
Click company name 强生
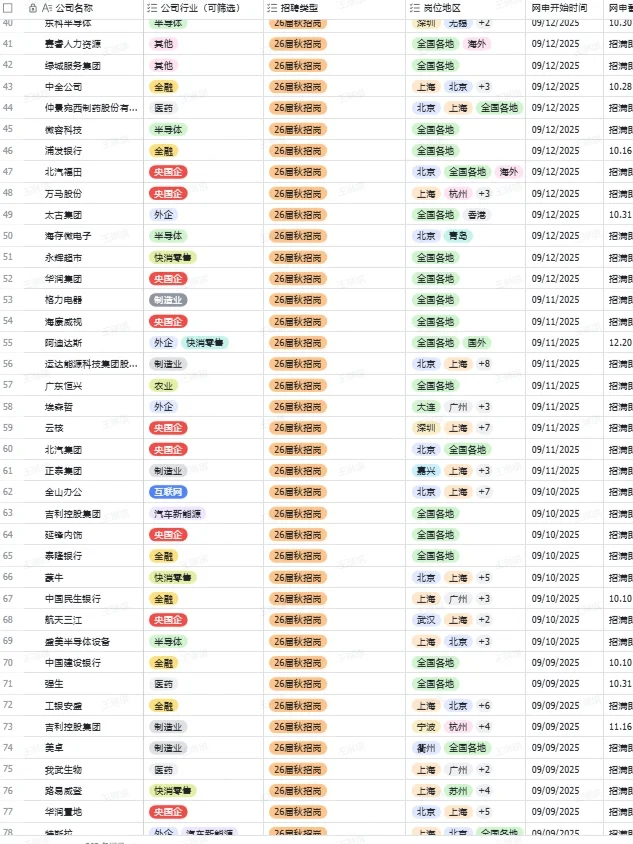[54, 684]
